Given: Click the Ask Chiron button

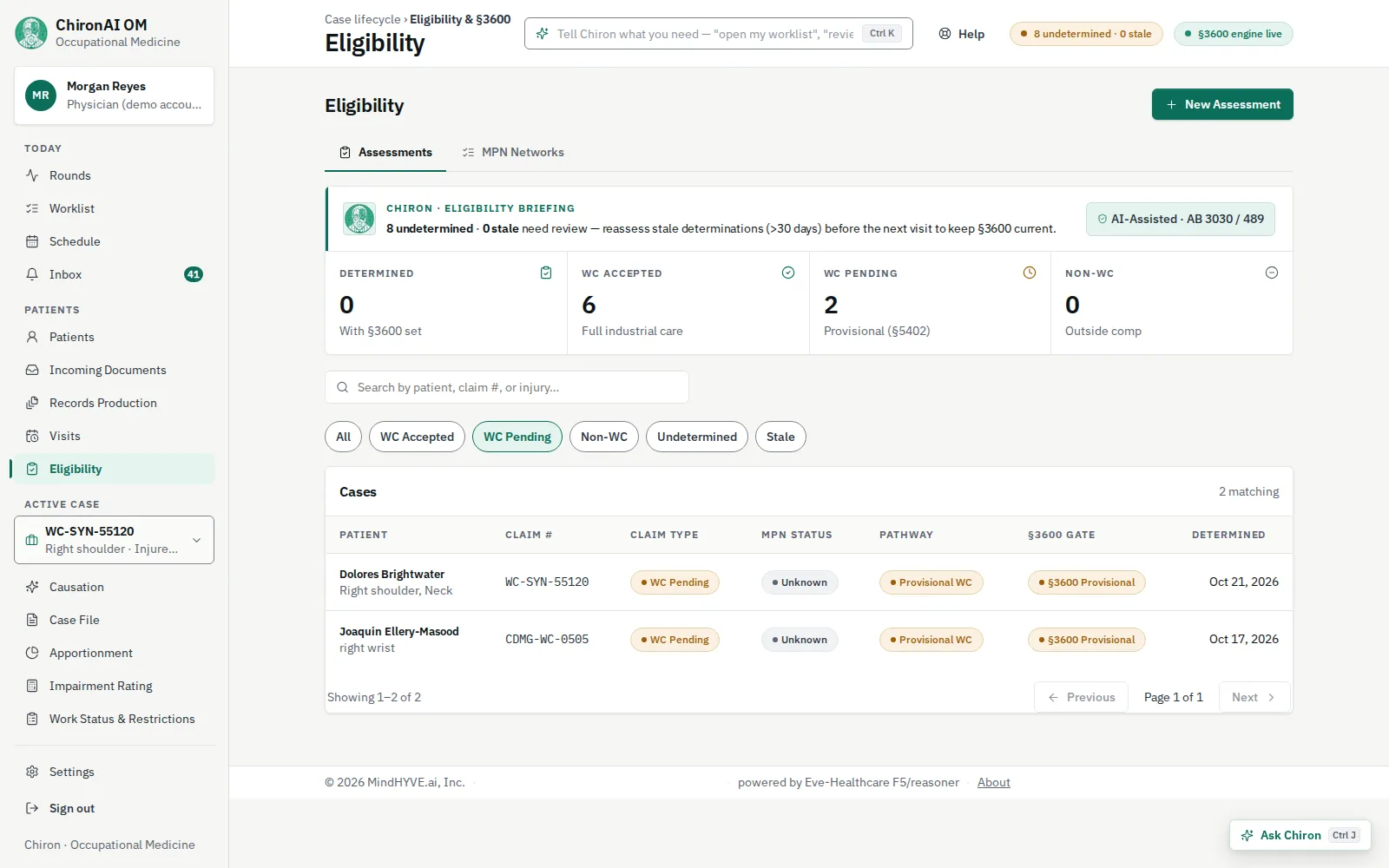Looking at the screenshot, I should pyautogui.click(x=1300, y=835).
